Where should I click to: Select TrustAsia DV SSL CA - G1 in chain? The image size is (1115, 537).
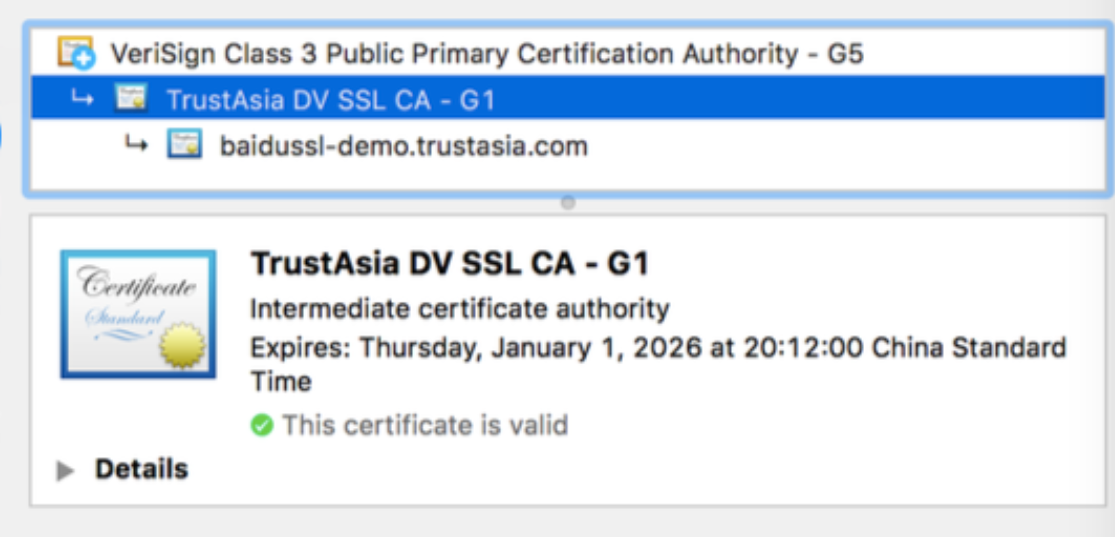(330, 100)
